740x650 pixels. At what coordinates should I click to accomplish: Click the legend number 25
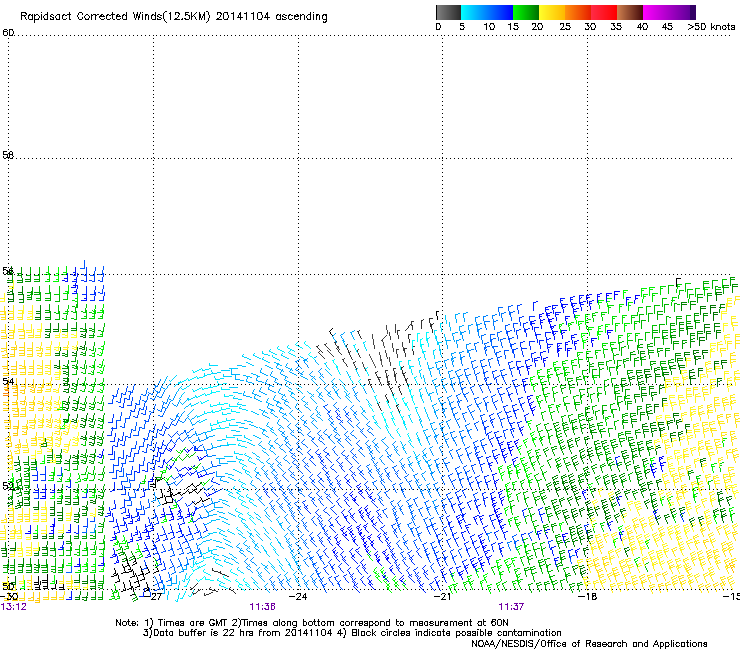(x=565, y=27)
